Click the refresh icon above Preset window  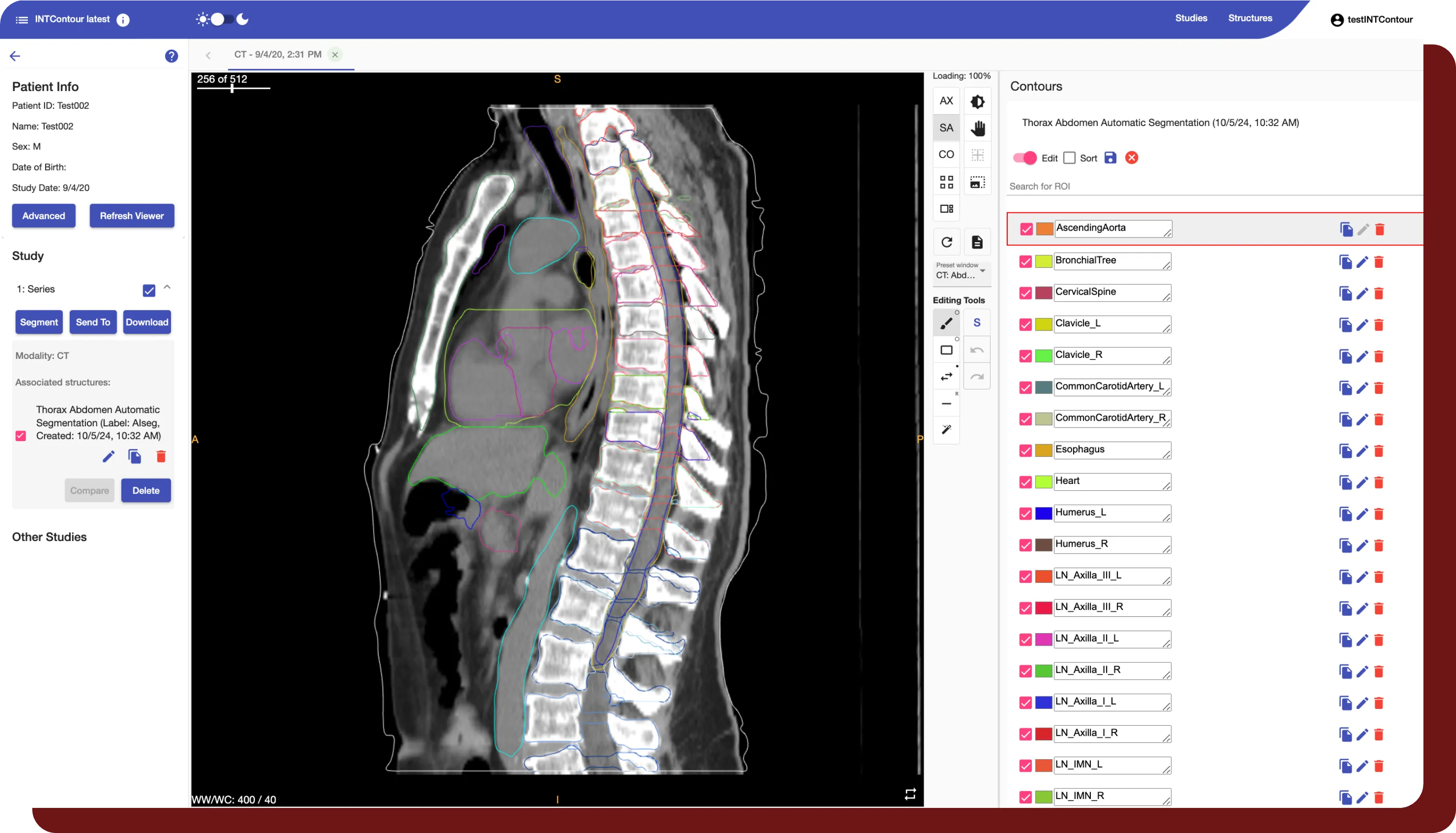point(947,241)
